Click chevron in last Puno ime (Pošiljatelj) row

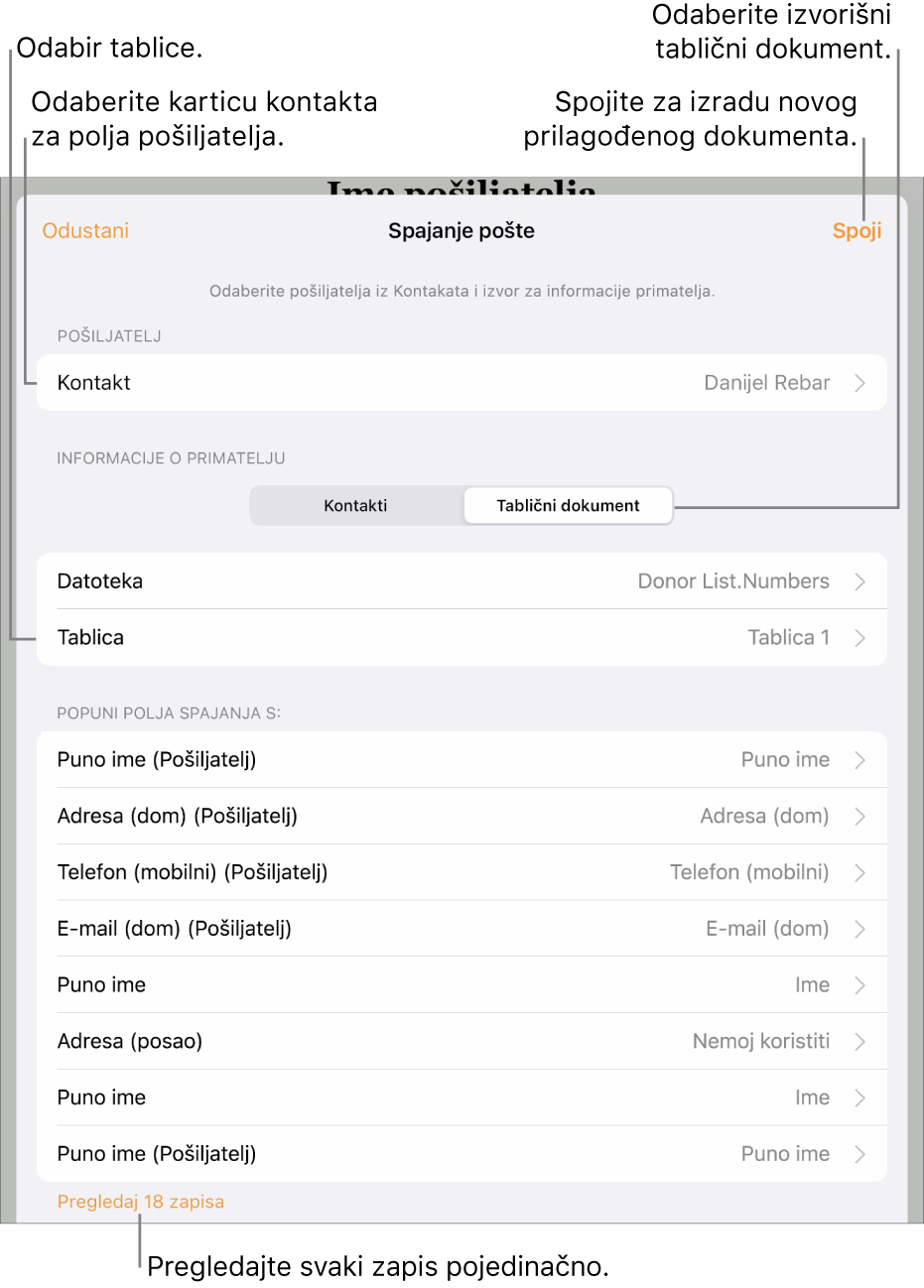(859, 1154)
